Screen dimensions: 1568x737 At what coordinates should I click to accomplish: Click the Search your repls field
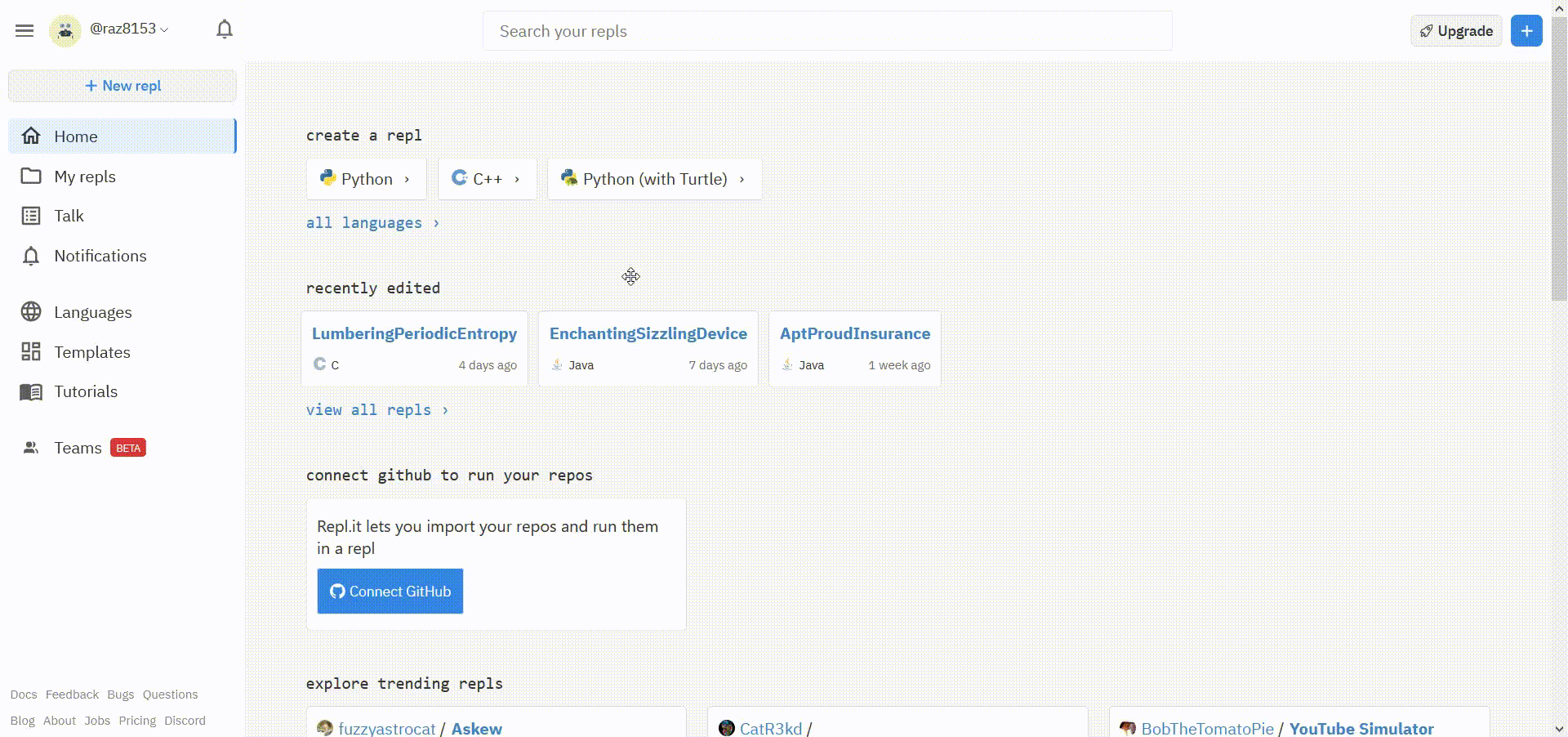826,31
